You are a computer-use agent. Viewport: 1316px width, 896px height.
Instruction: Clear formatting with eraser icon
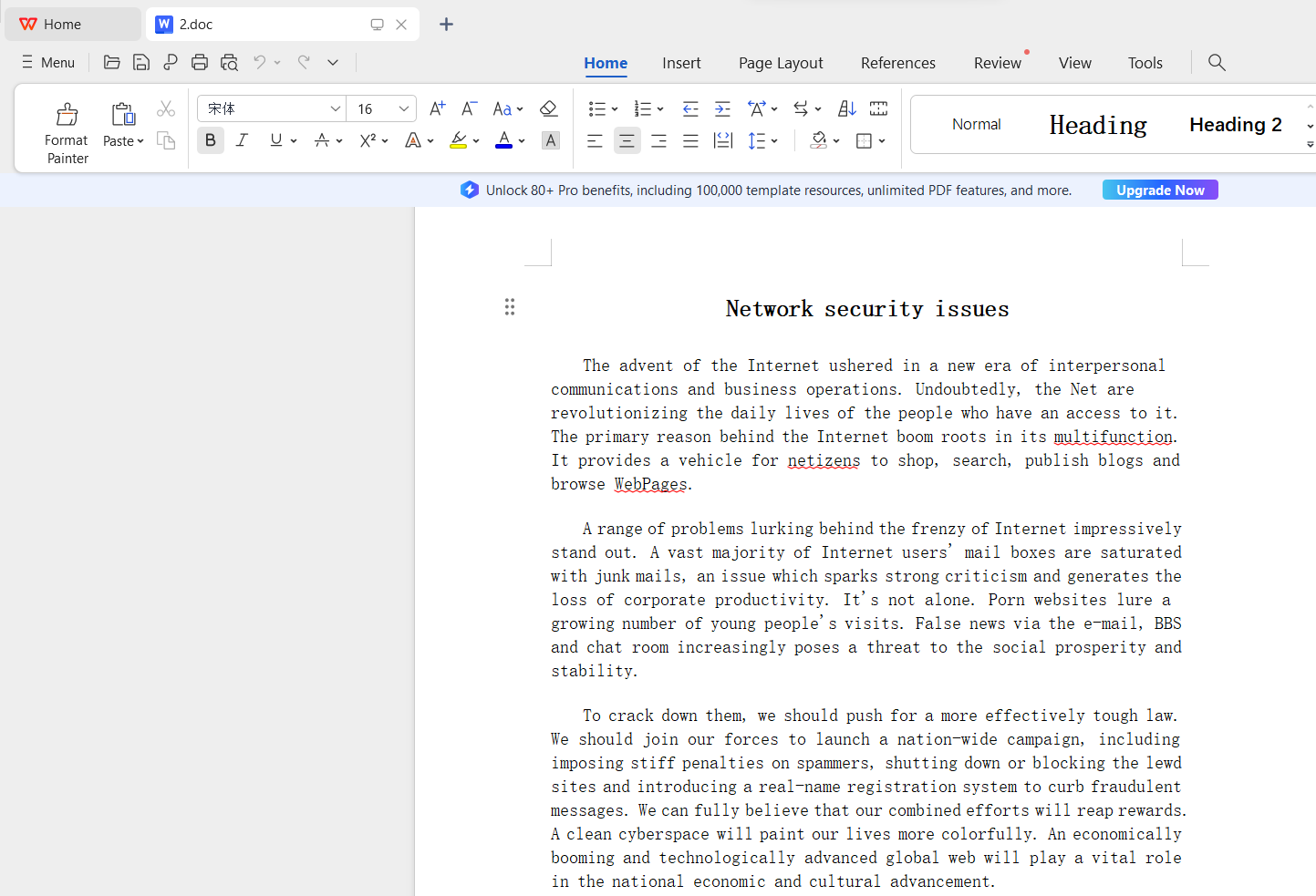tap(548, 108)
